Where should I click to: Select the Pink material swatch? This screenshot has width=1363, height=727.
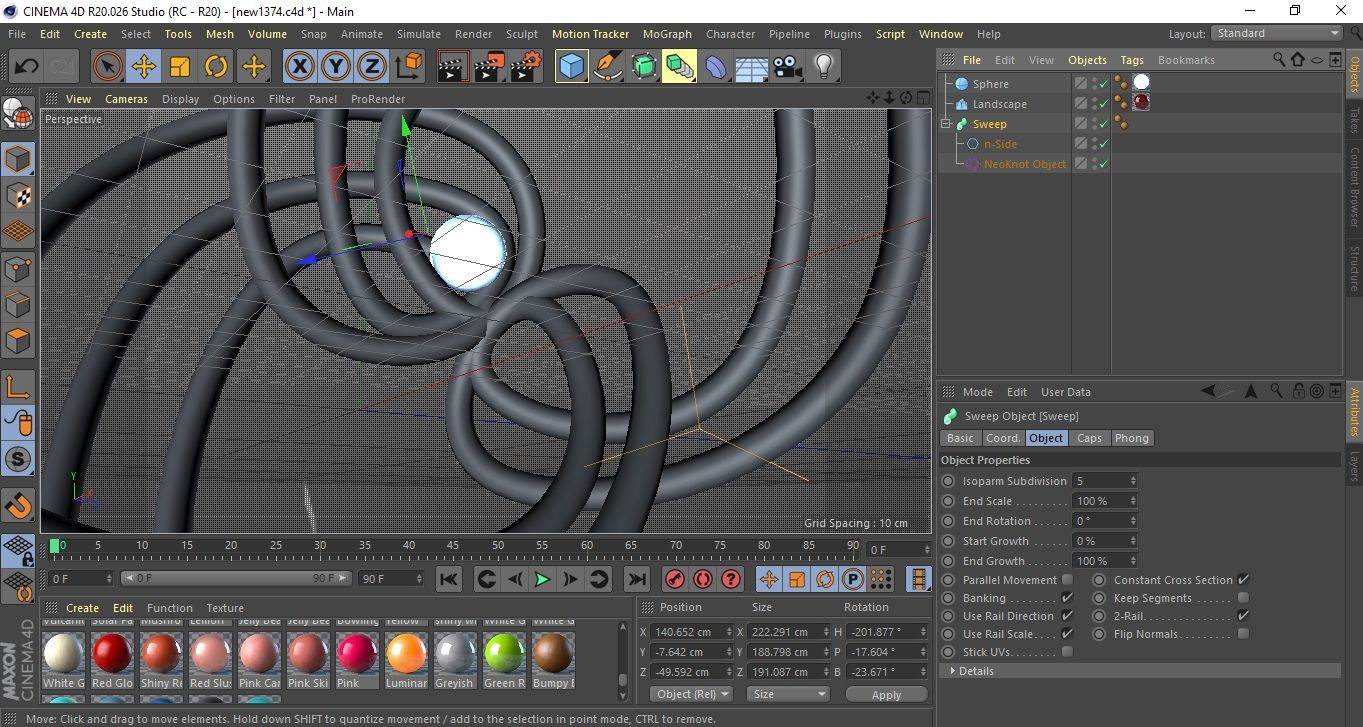pos(357,660)
